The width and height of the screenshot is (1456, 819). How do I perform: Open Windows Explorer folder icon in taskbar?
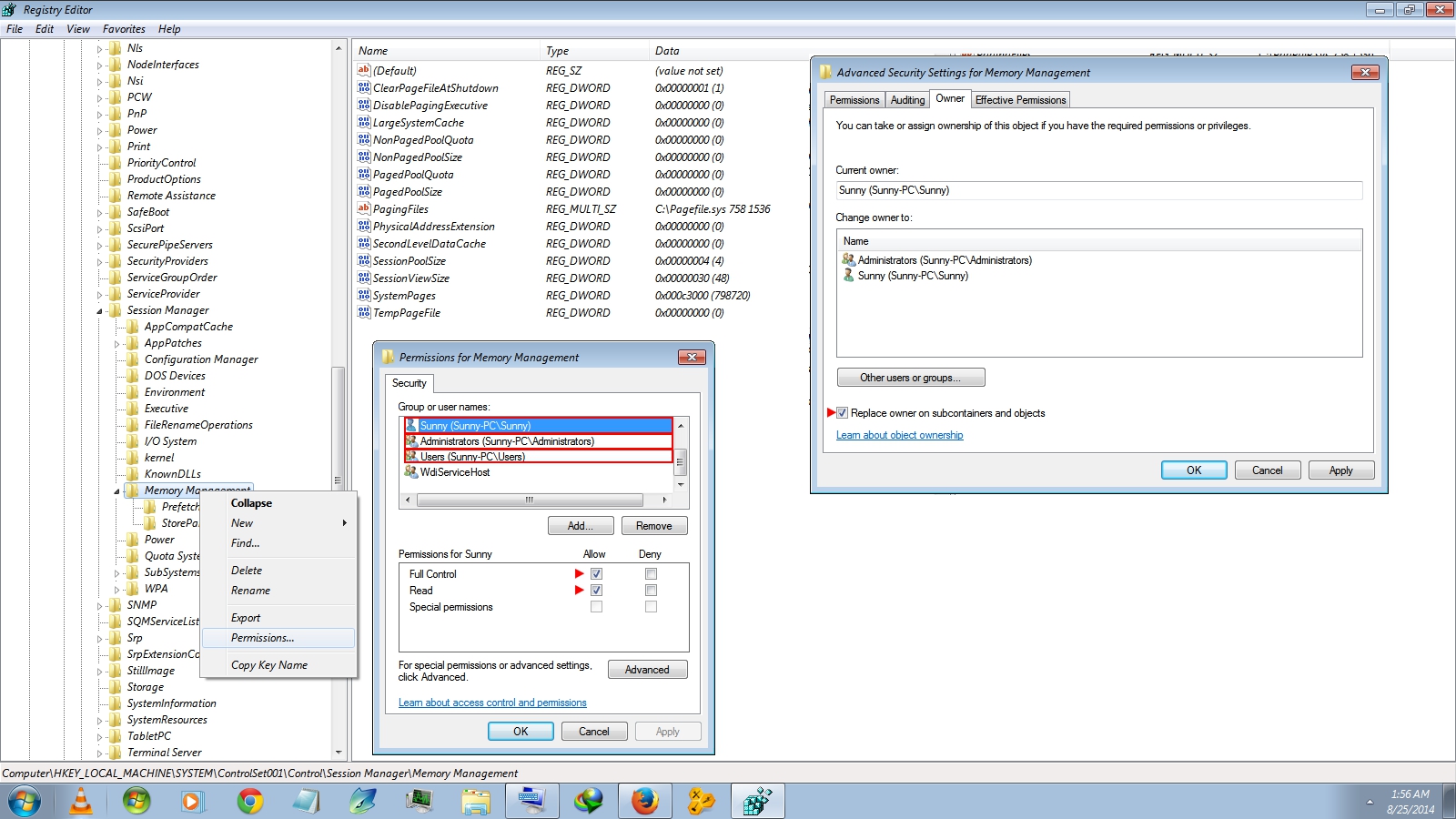coord(475,801)
